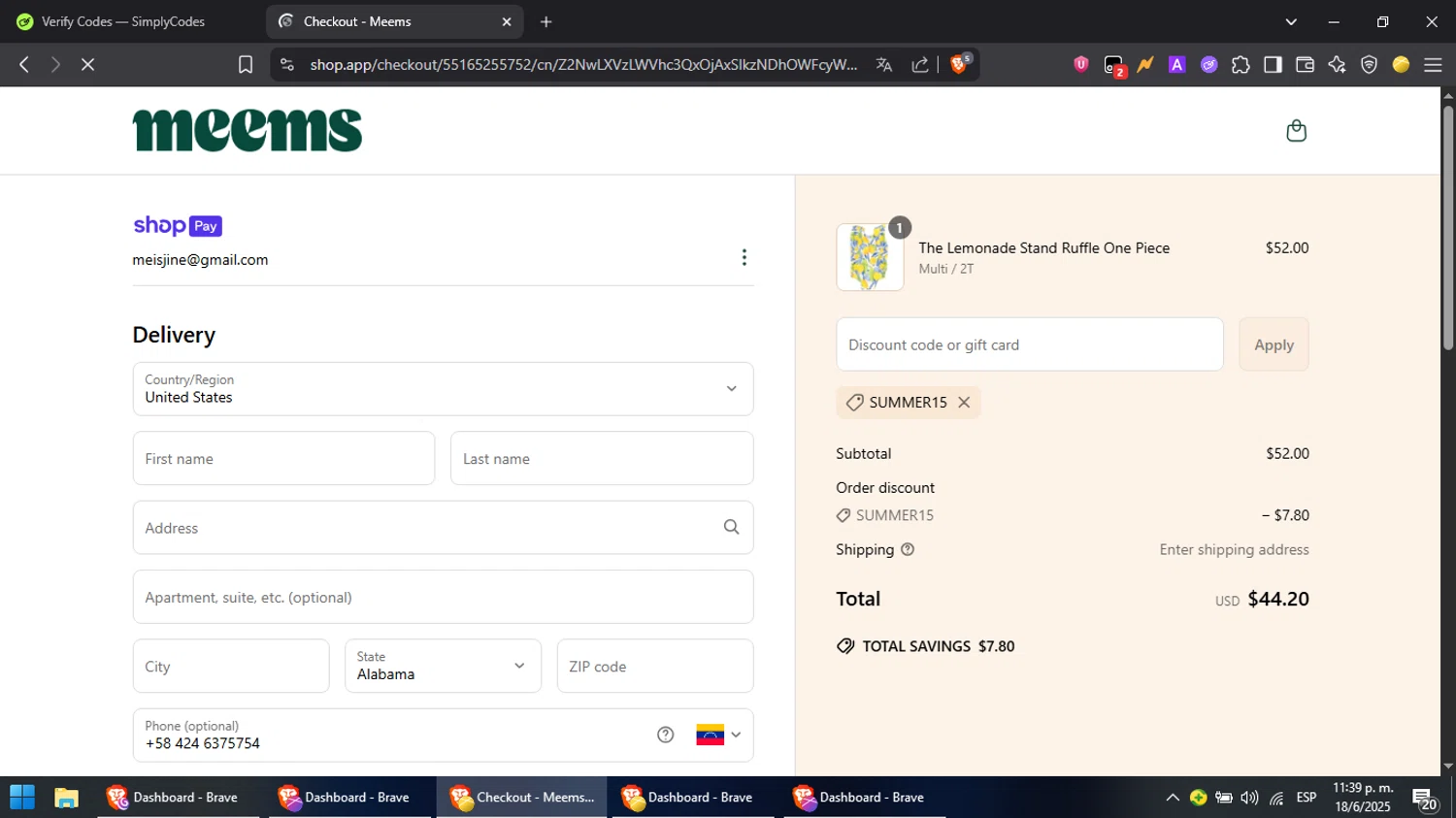
Task: View site information icon in address bar
Action: pos(286,64)
